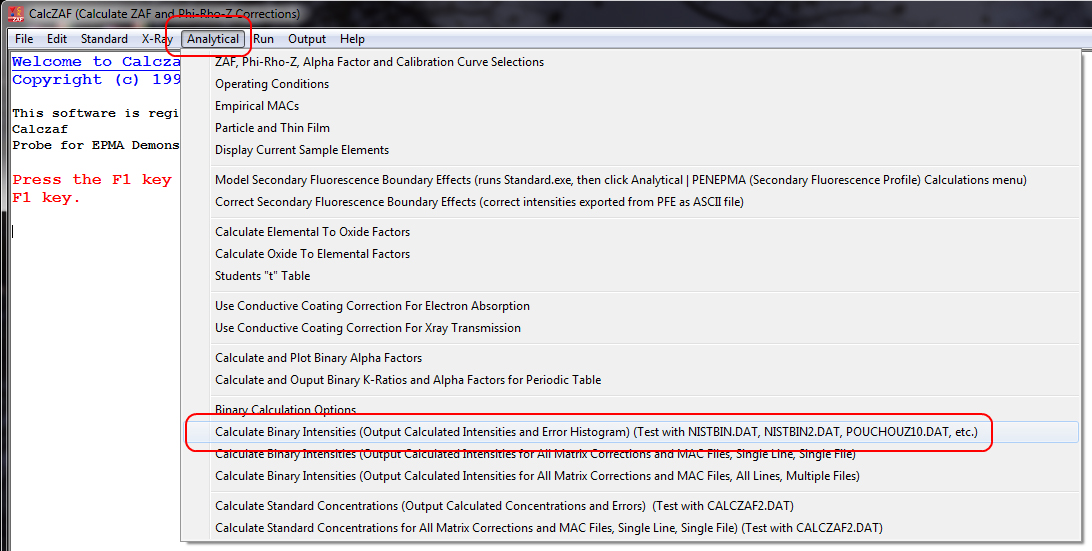Close the open Analytical menu
The image size is (1092, 551).
point(212,39)
